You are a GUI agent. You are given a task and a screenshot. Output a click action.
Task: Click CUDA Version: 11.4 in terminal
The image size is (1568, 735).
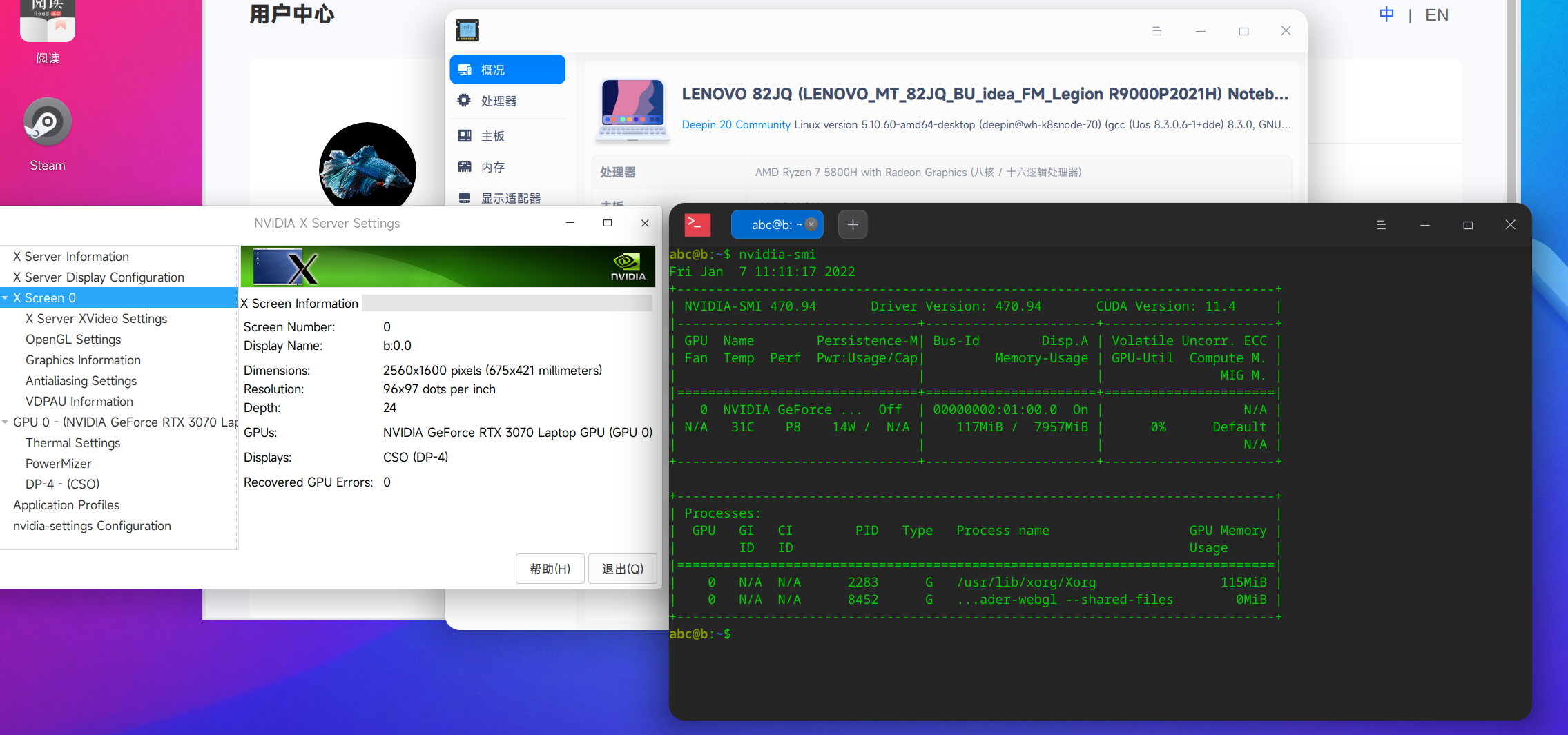pos(1166,306)
